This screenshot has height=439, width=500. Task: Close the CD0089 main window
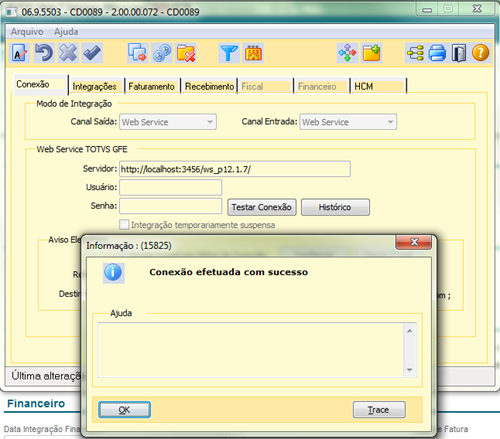tap(477, 9)
